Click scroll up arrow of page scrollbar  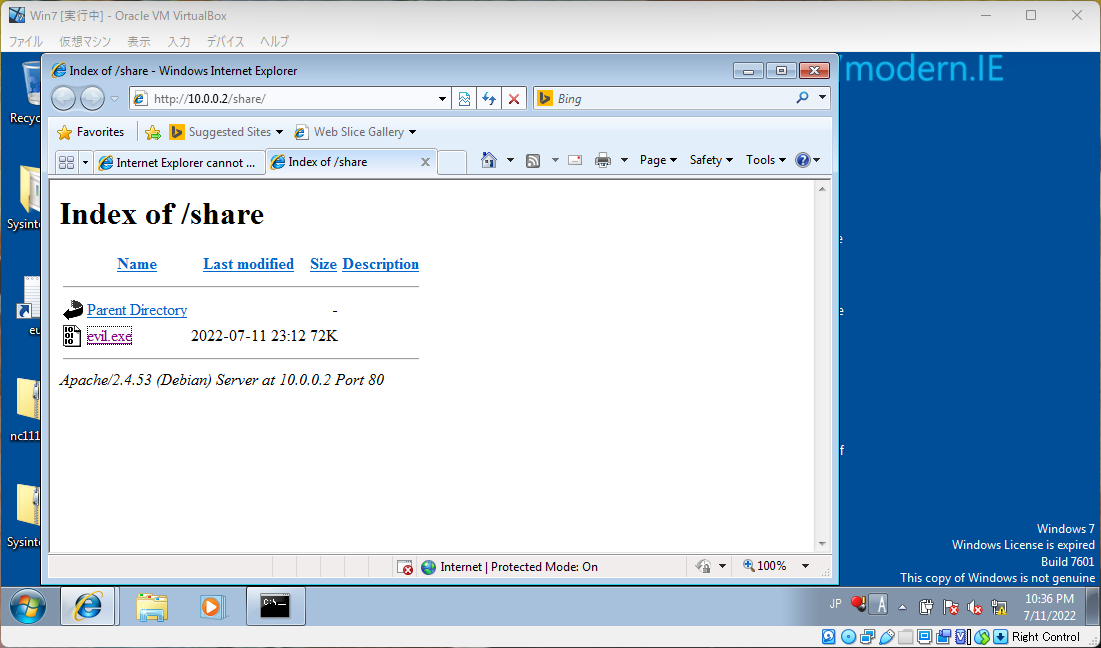tap(822, 189)
